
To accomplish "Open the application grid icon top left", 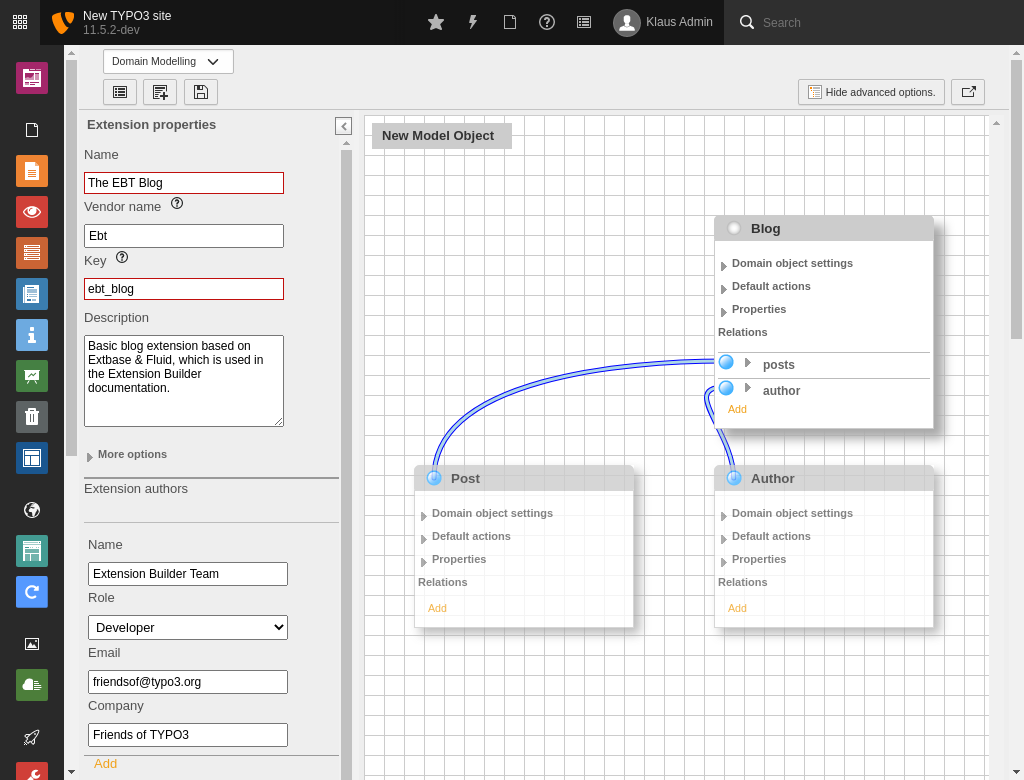I will [x=19, y=21].
